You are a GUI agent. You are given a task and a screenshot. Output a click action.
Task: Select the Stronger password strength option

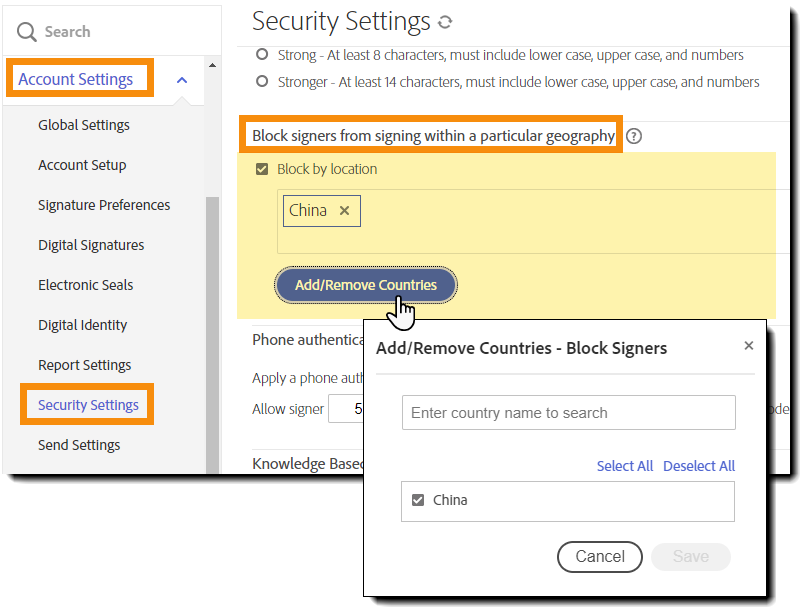point(260,82)
